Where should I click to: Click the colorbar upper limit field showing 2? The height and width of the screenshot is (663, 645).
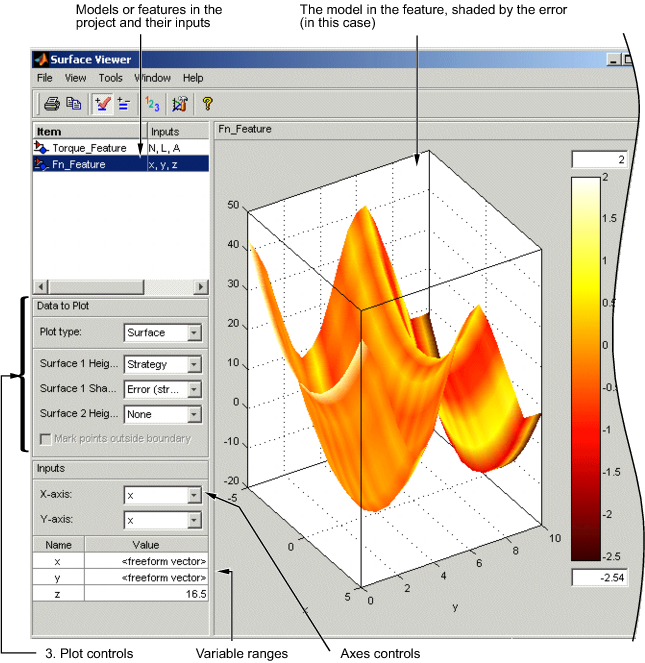point(600,159)
